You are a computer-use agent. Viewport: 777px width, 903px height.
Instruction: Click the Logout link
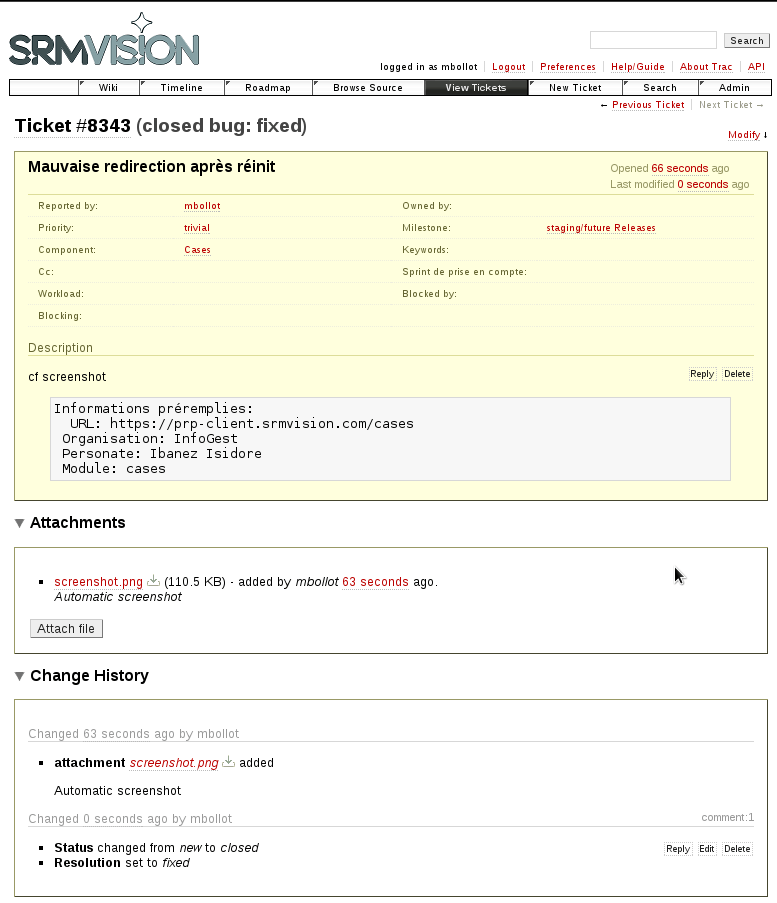508,67
